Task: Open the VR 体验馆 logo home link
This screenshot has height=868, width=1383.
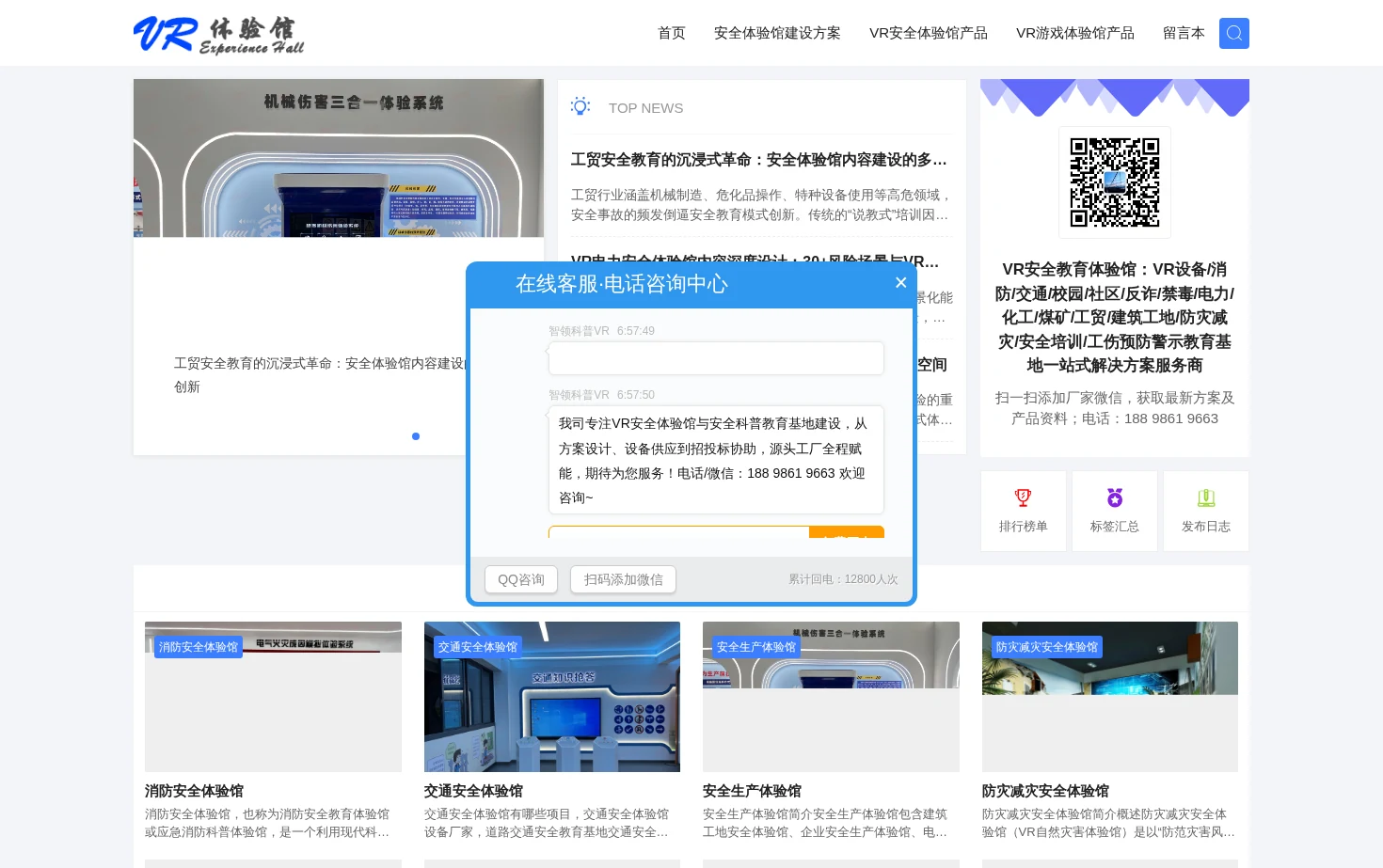Action: coord(219,34)
